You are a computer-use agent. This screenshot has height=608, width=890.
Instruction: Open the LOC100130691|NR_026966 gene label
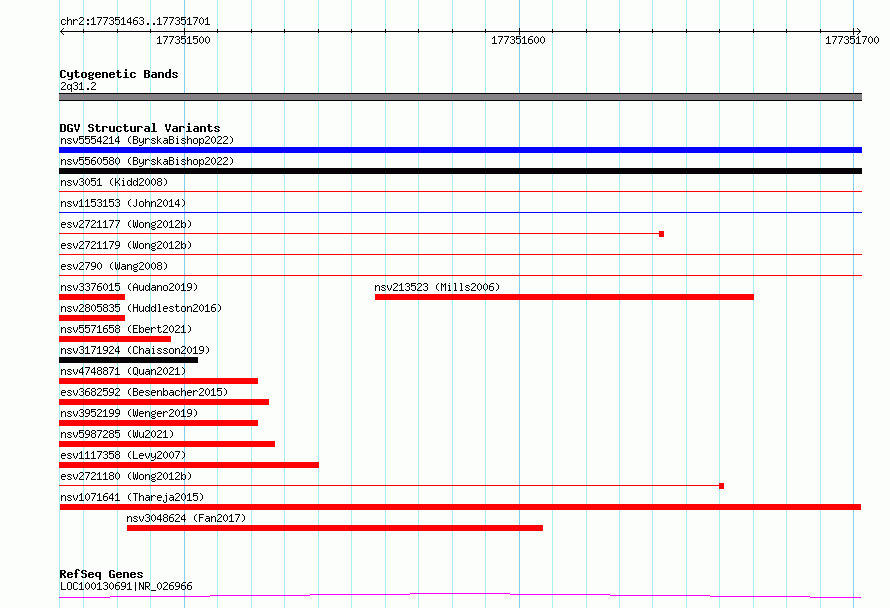126,586
